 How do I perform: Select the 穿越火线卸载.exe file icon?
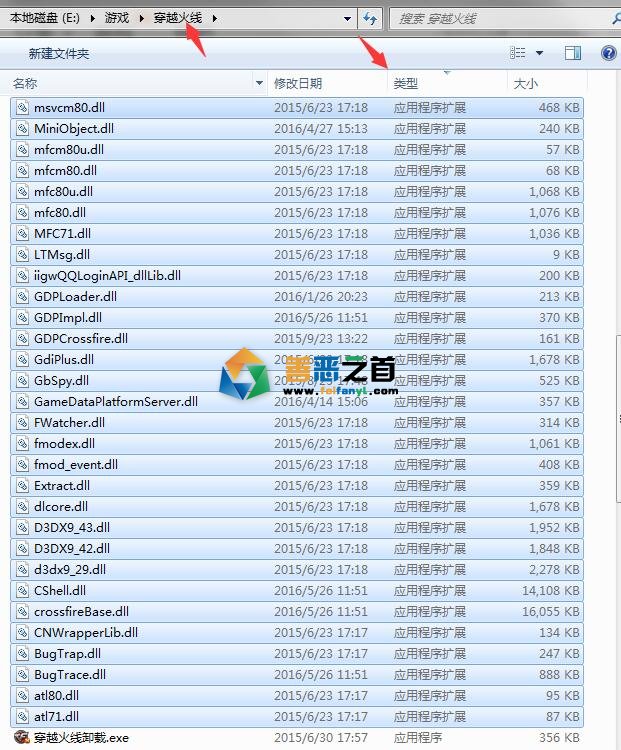22,738
